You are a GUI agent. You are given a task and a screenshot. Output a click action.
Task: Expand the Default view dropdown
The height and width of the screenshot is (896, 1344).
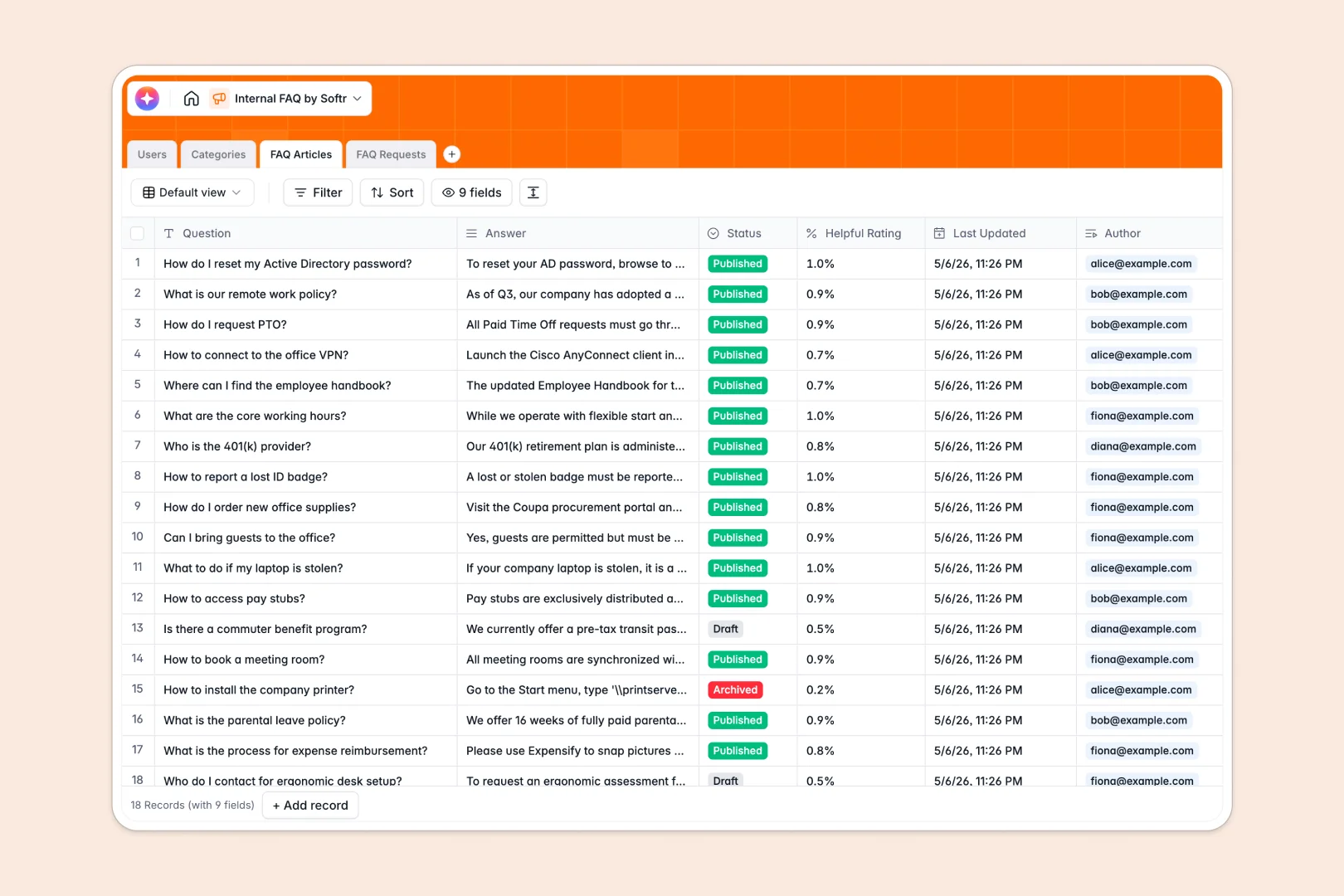[192, 192]
